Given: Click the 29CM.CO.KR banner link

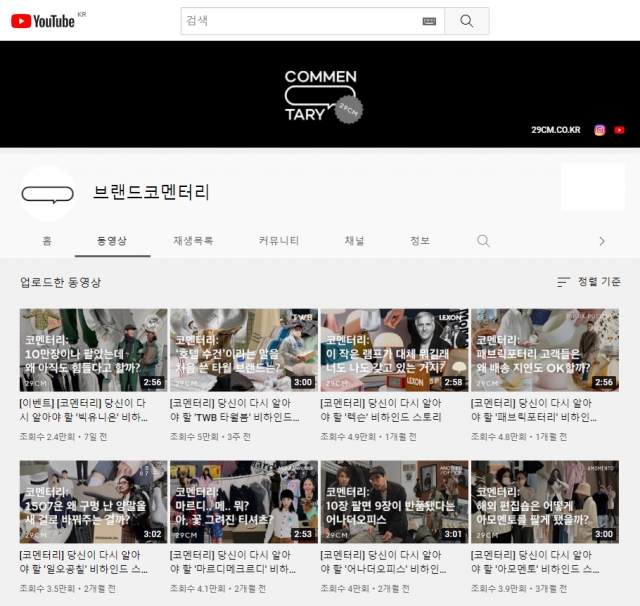Looking at the screenshot, I should (556, 130).
